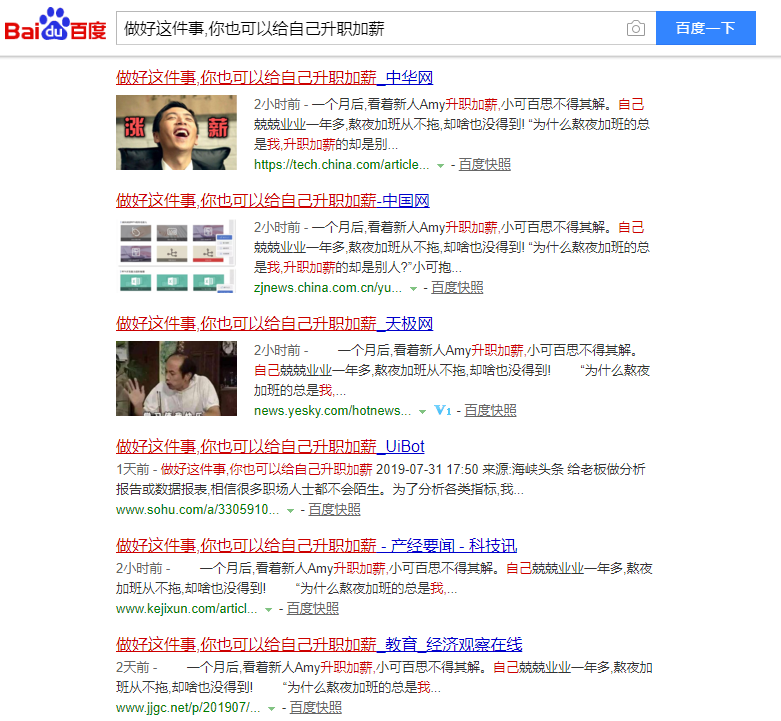This screenshot has width=781, height=721.
Task: Click the laughing man 涨薪 thumbnail
Action: 176,132
